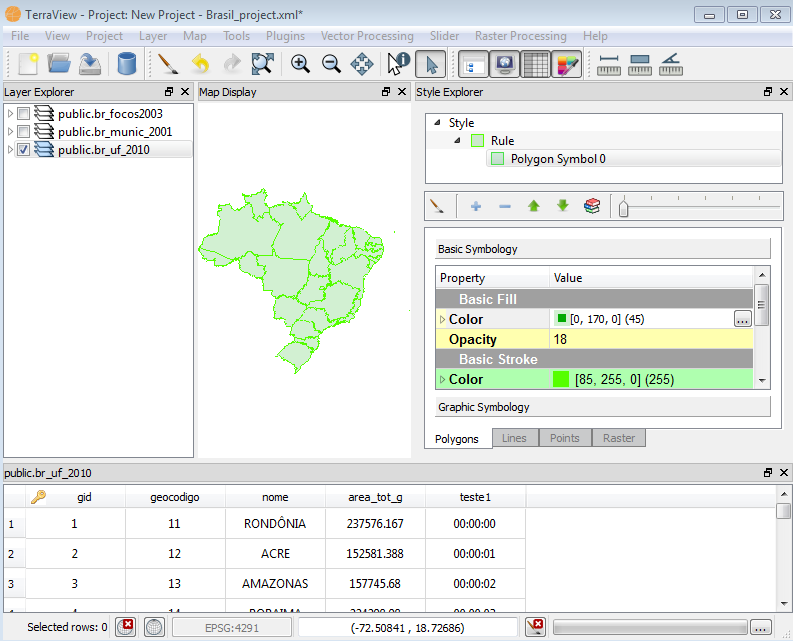This screenshot has width=793, height=641.
Task: Switch to the Lines tab
Action: 514,438
